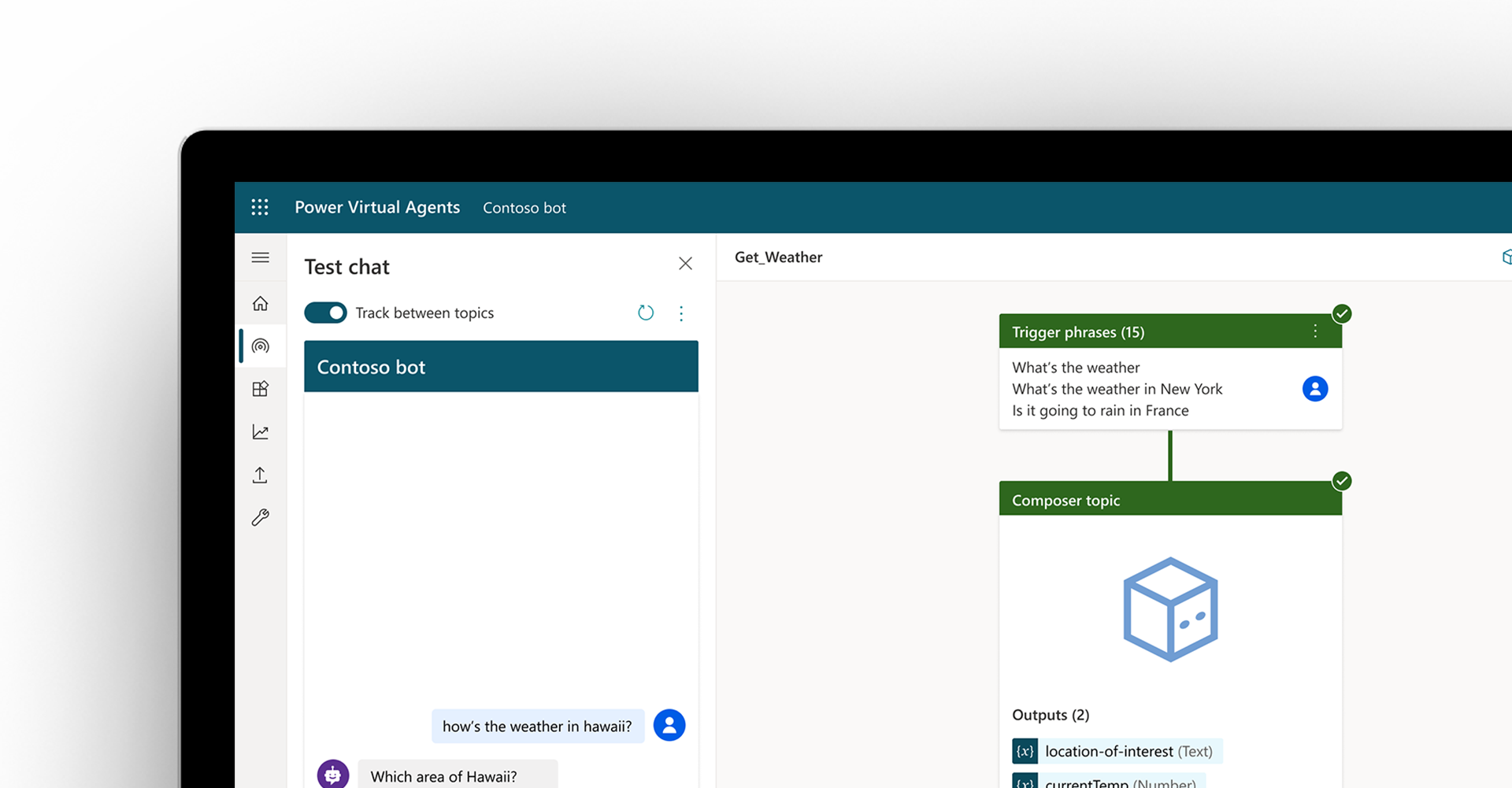Viewport: 1512px width, 788px height.
Task: Reset the test chat conversation
Action: [x=646, y=313]
